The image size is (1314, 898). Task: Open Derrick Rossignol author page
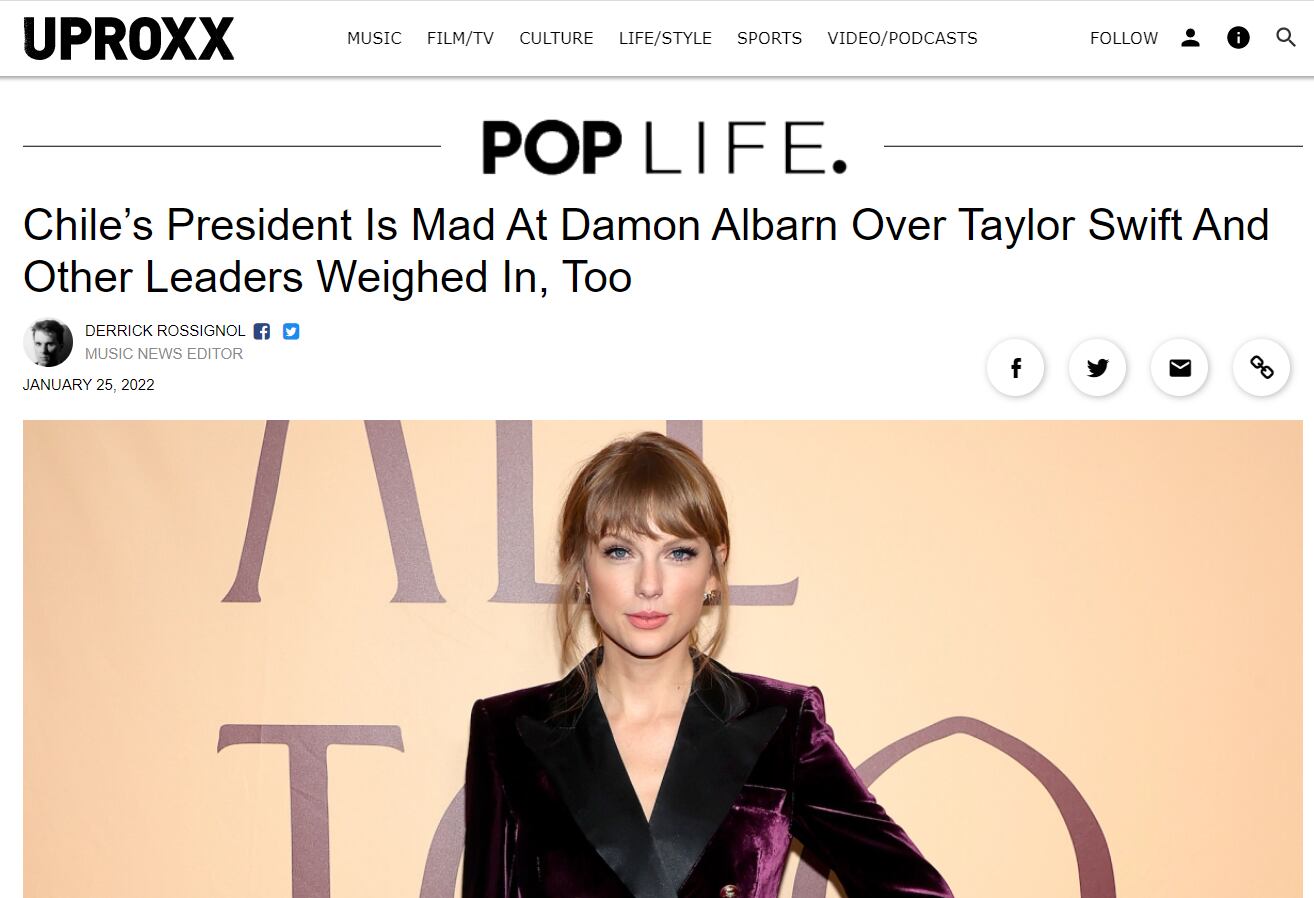[x=165, y=331]
